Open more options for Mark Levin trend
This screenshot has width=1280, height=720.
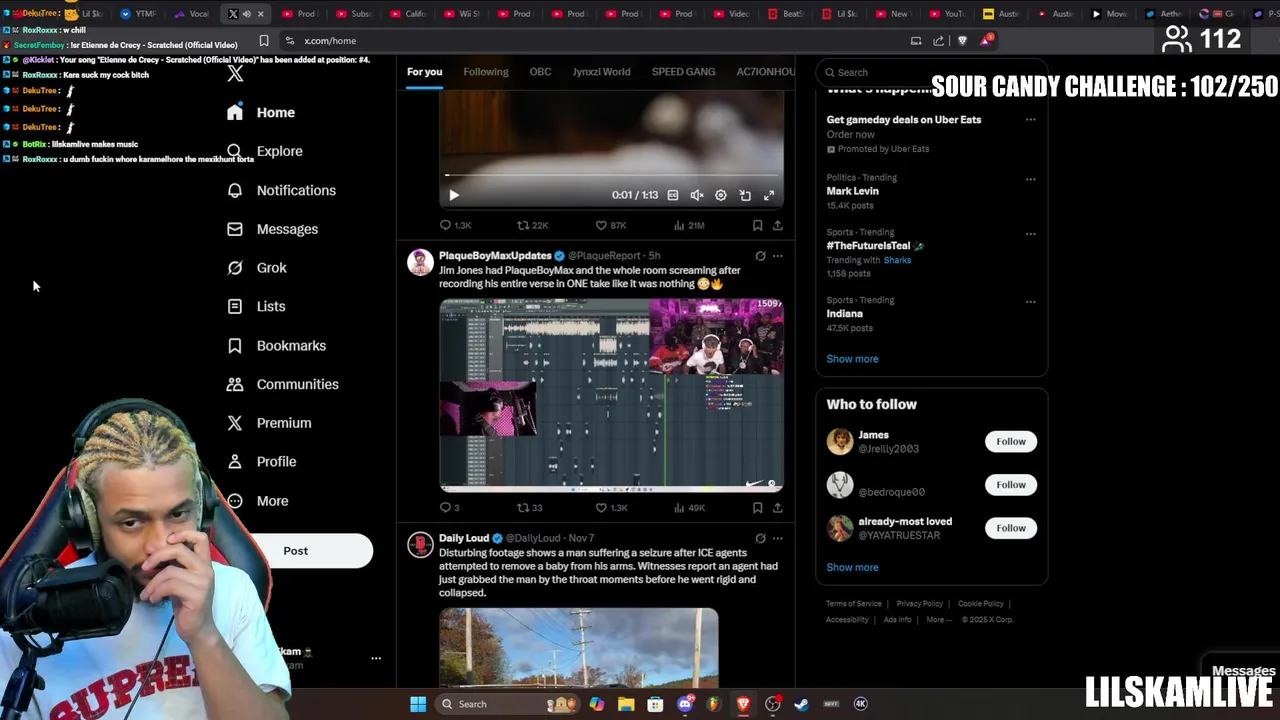[1030, 180]
